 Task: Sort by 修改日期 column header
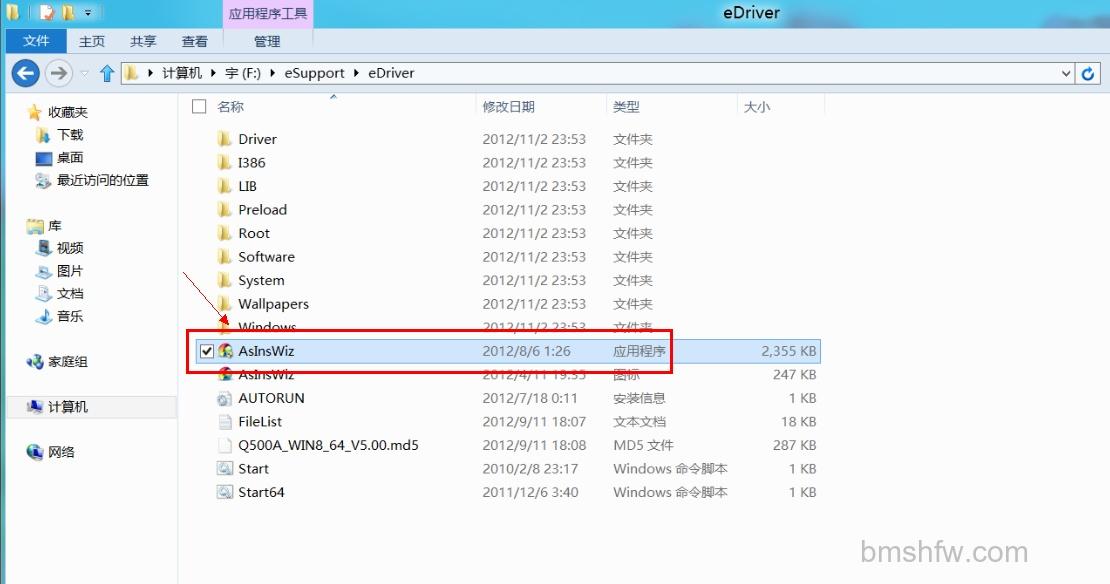(508, 106)
